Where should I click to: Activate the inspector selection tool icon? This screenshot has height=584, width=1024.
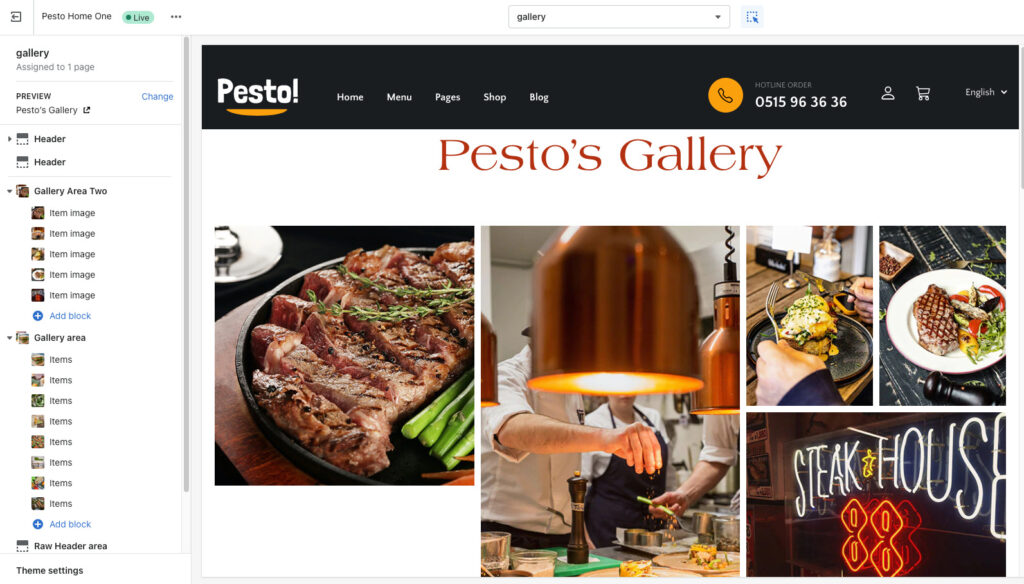coord(752,17)
